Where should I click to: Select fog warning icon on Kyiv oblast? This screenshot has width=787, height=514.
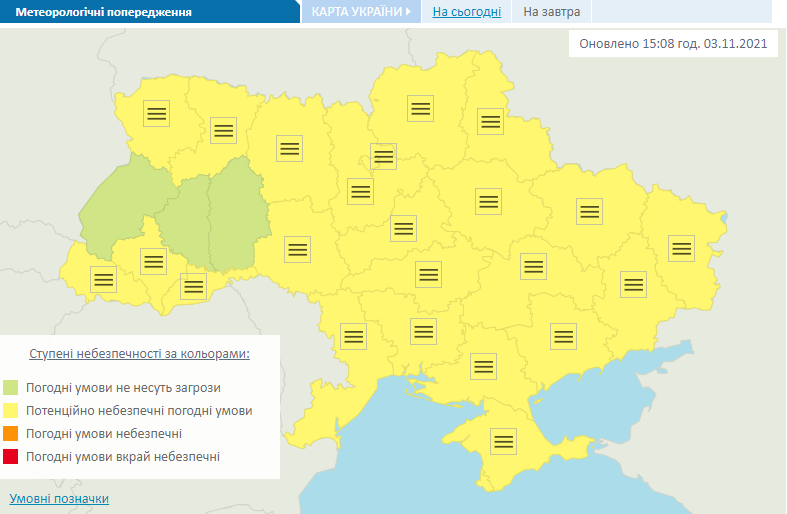[360, 191]
